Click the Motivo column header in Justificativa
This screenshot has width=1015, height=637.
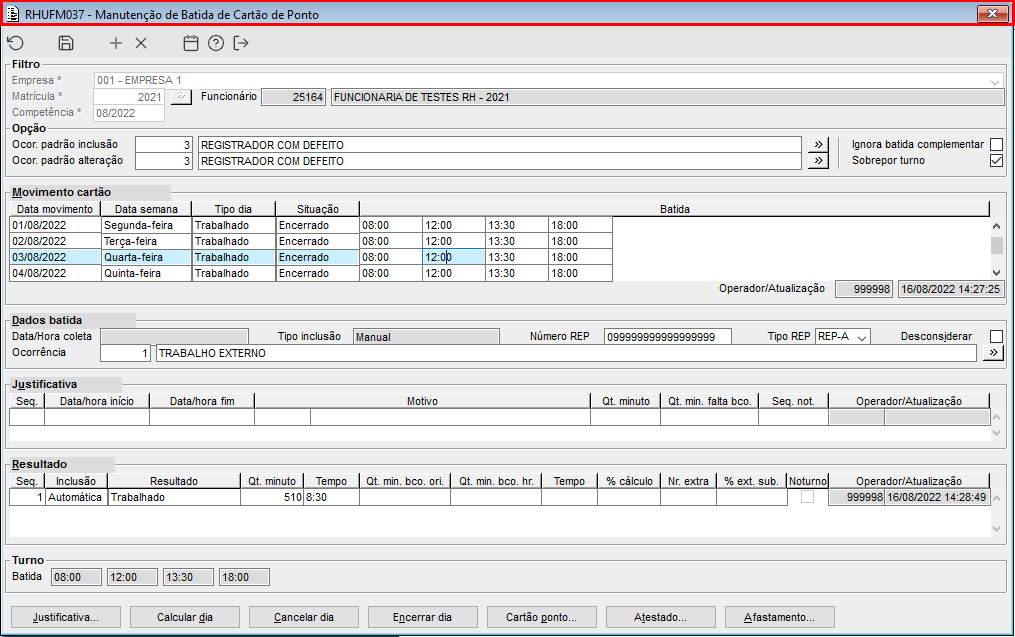423,401
